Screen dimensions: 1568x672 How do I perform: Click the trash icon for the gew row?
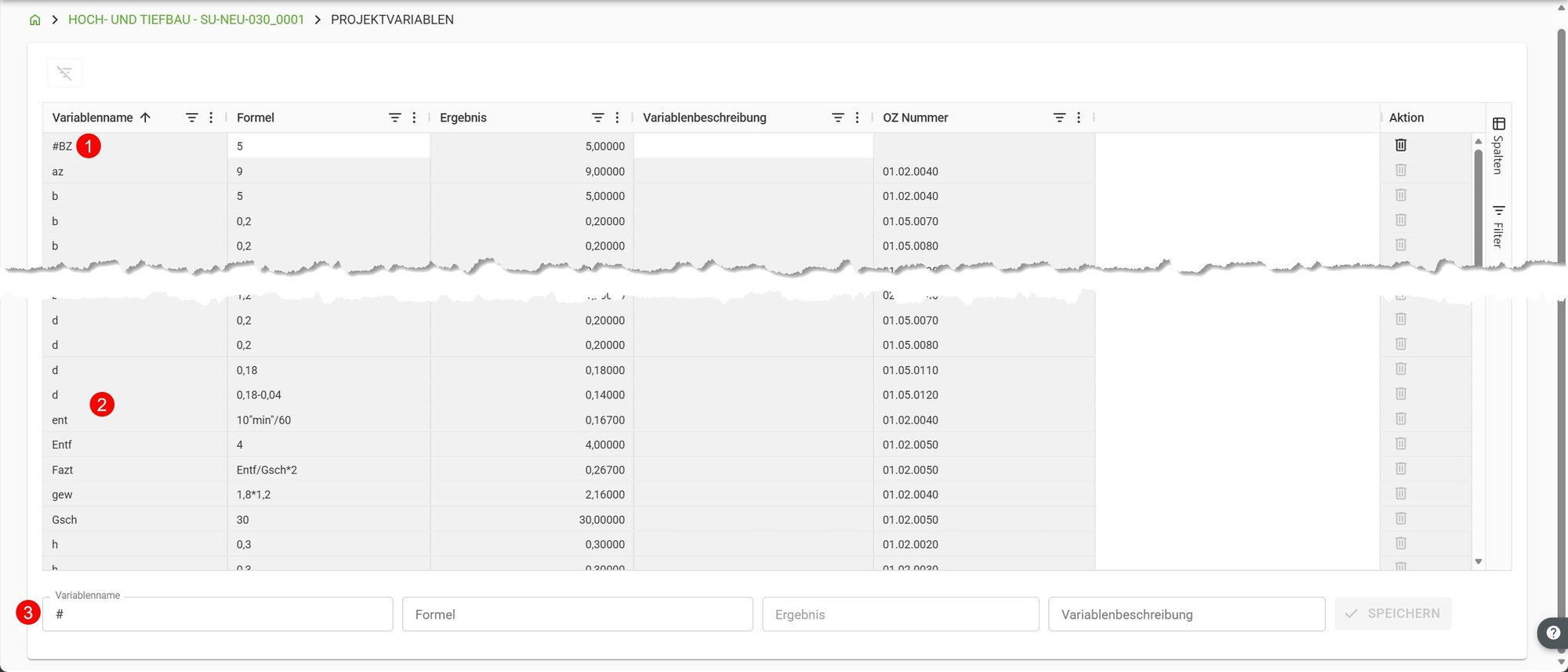[x=1401, y=493]
